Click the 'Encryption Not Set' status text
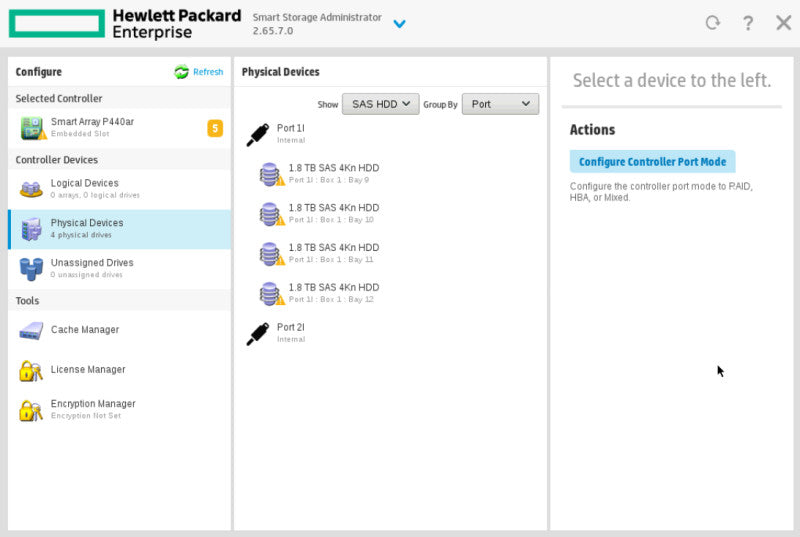Screen dimensions: 800x537 tap(86, 416)
